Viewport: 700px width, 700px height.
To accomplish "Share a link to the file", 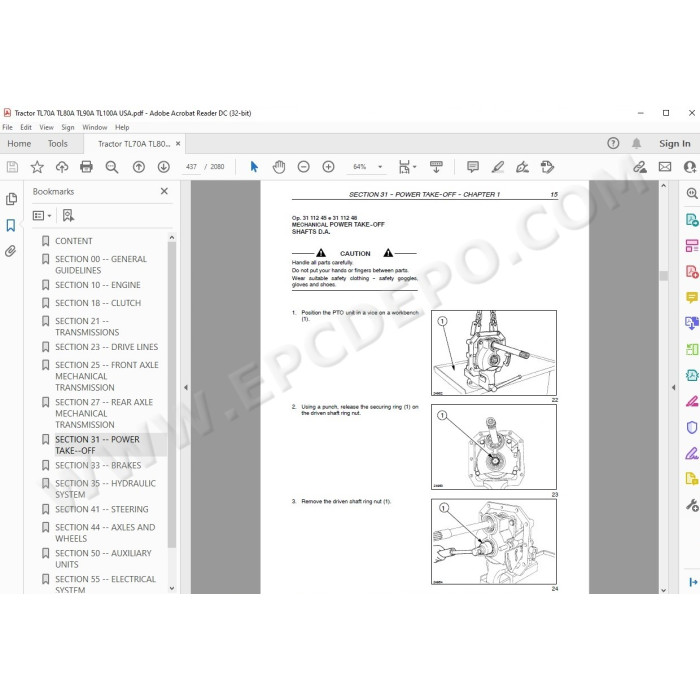I will pos(640,167).
